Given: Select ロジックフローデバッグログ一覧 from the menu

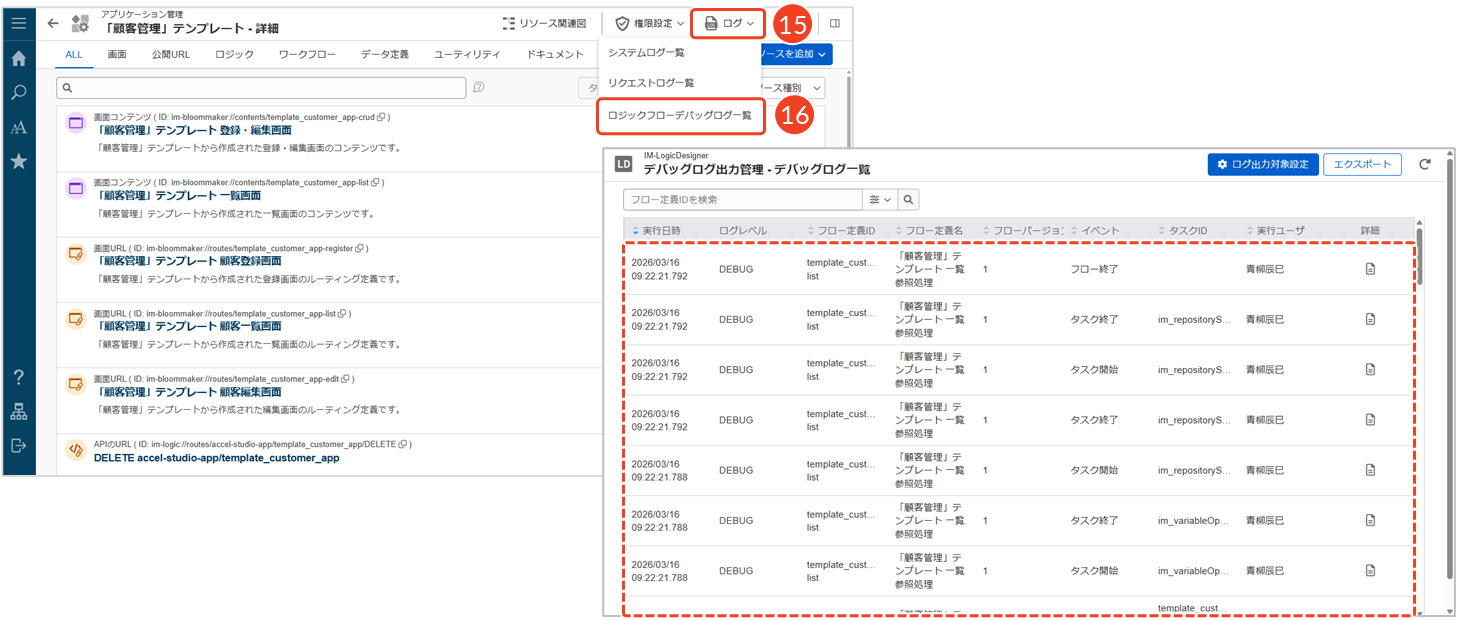Looking at the screenshot, I should point(679,116).
